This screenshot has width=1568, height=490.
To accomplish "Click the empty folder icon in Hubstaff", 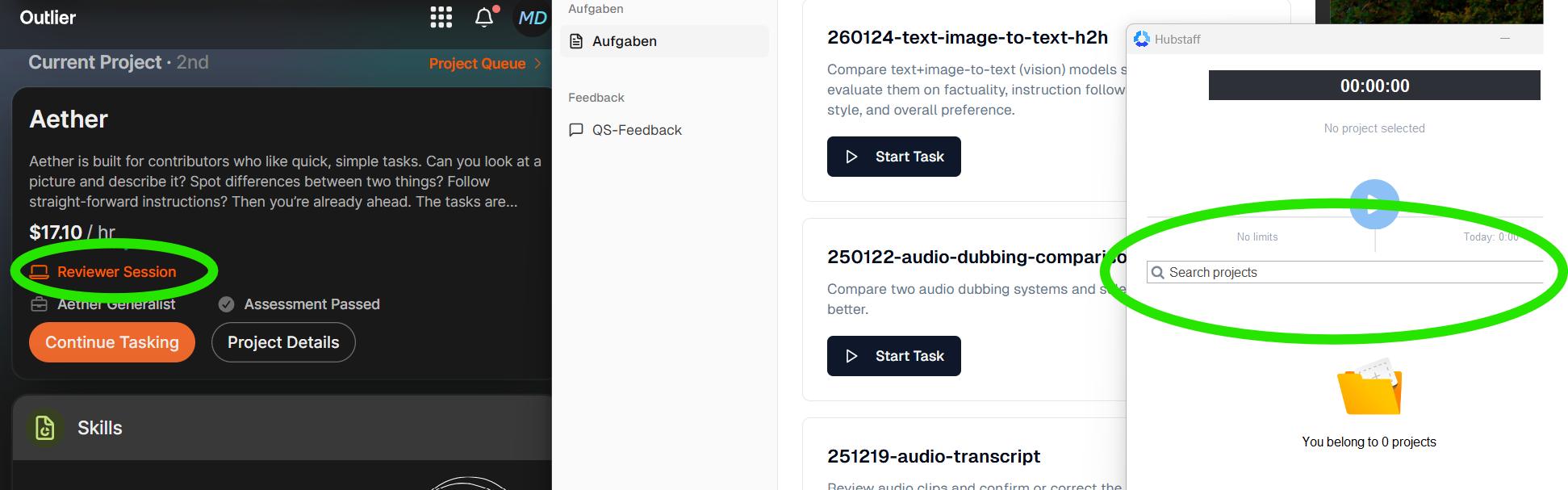I will coord(1369,386).
